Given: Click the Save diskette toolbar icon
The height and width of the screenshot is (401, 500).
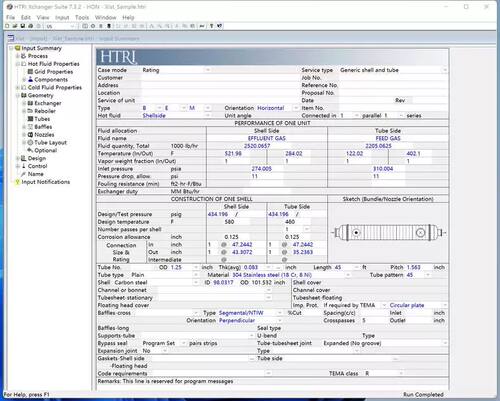Looking at the screenshot, I should coord(23,26).
